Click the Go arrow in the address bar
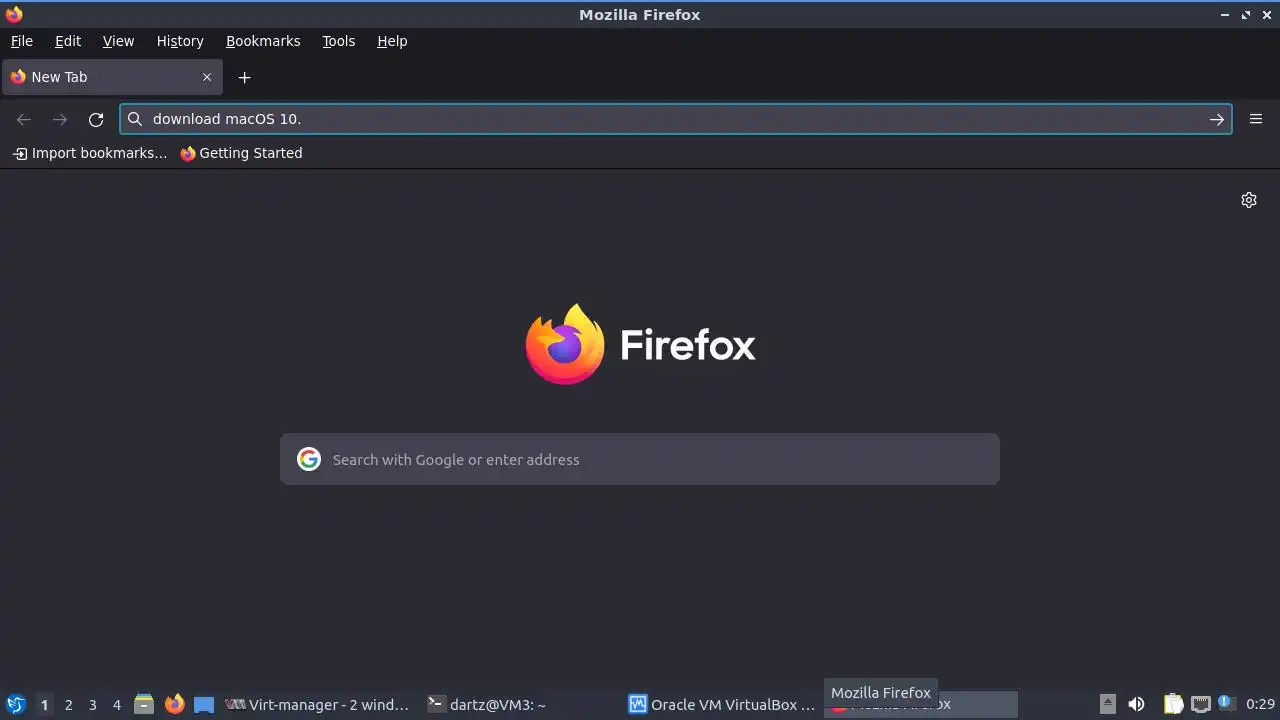The height and width of the screenshot is (720, 1280). (x=1217, y=119)
